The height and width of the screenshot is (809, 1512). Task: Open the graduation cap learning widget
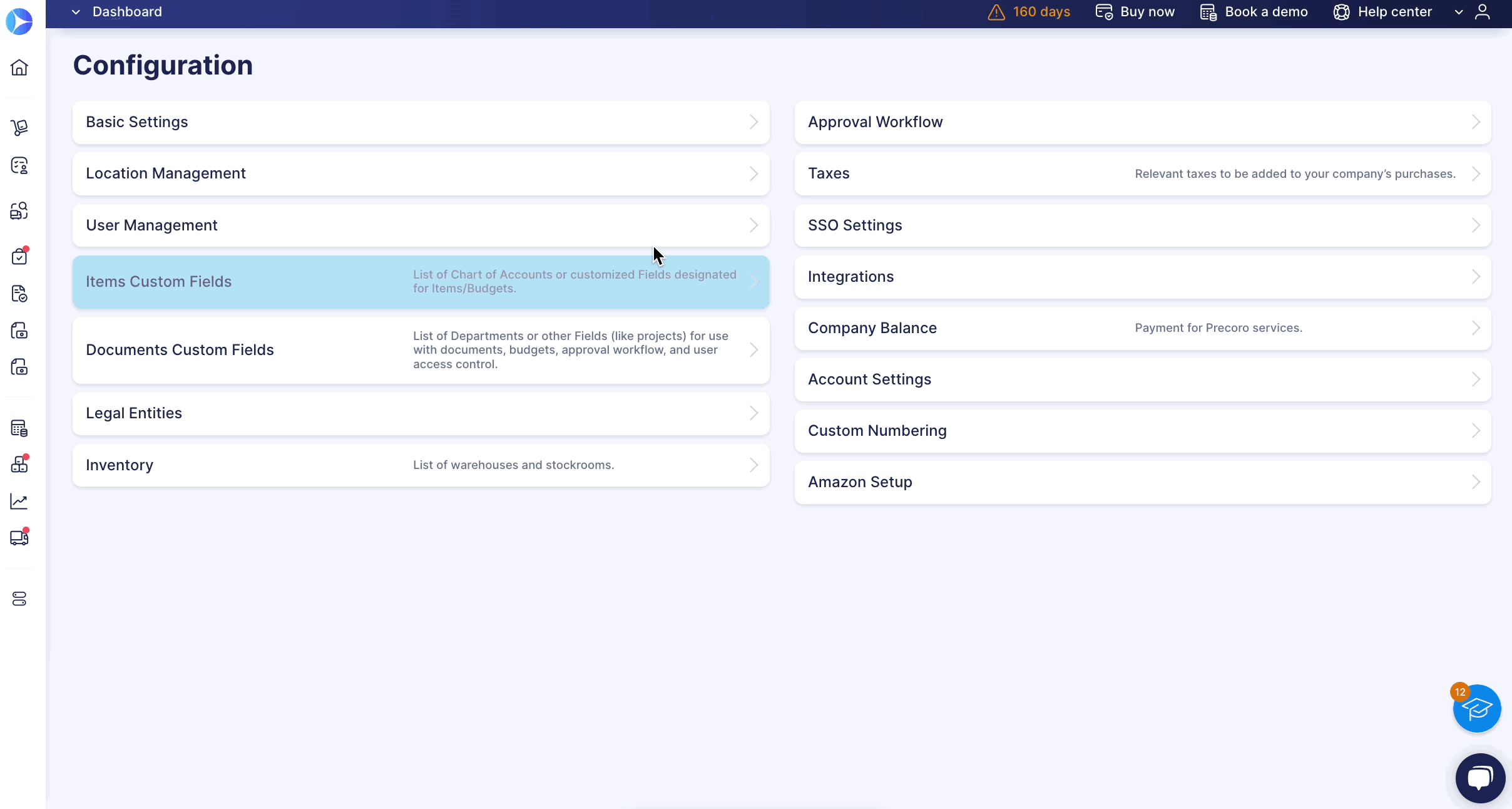coord(1477,708)
